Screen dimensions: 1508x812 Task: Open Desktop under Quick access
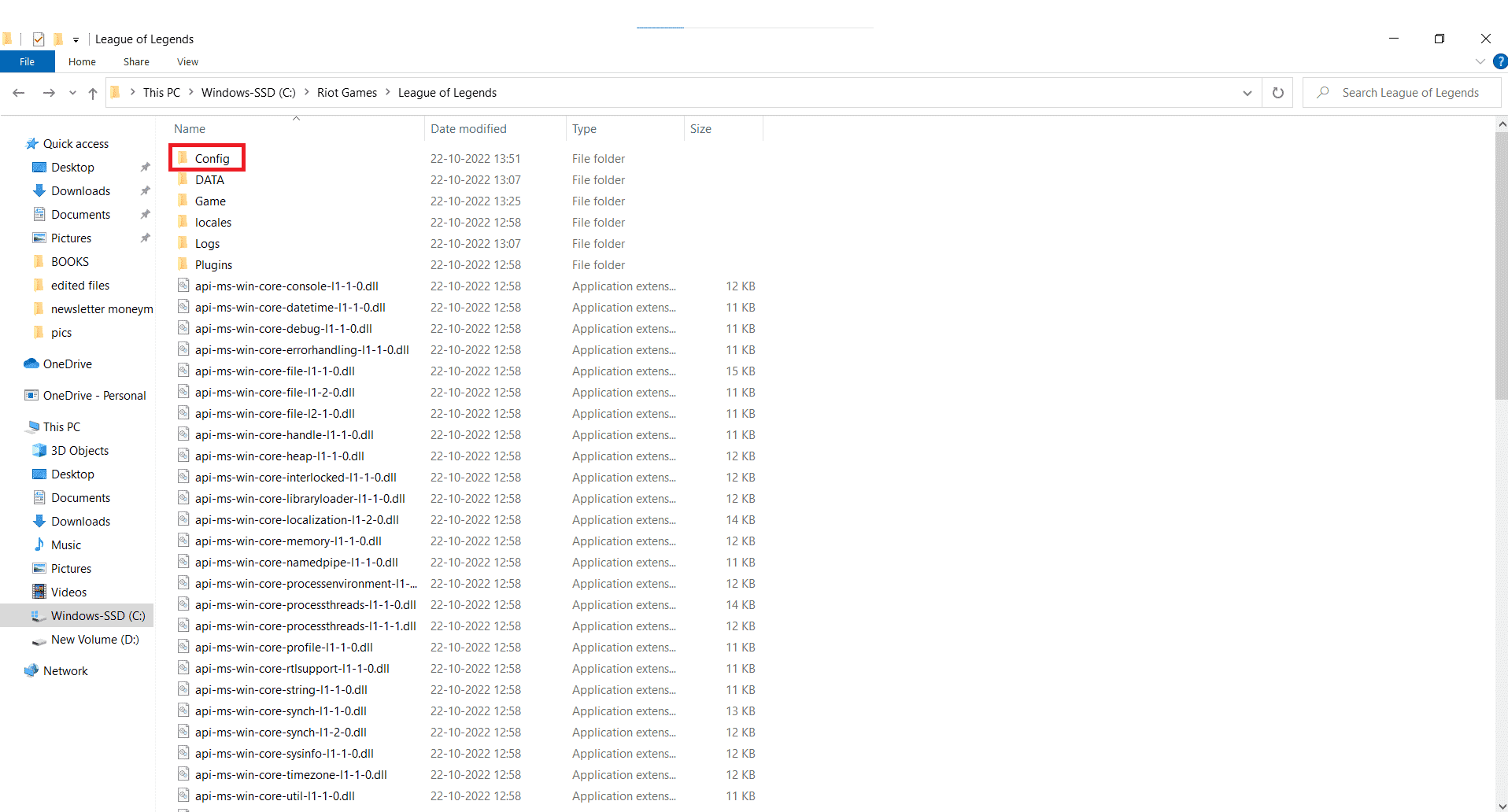coord(72,168)
